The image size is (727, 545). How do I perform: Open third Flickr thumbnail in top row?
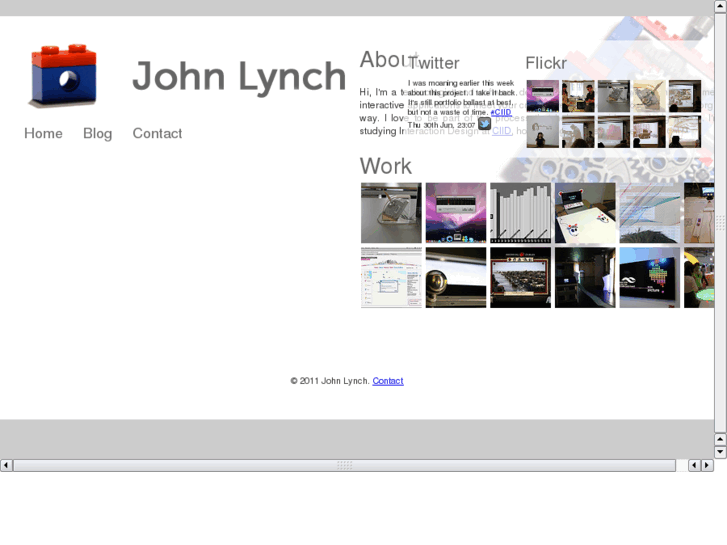coord(614,96)
